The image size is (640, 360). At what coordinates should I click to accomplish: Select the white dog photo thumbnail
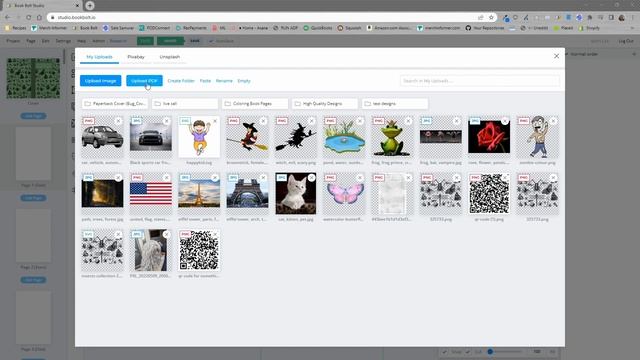click(x=151, y=250)
